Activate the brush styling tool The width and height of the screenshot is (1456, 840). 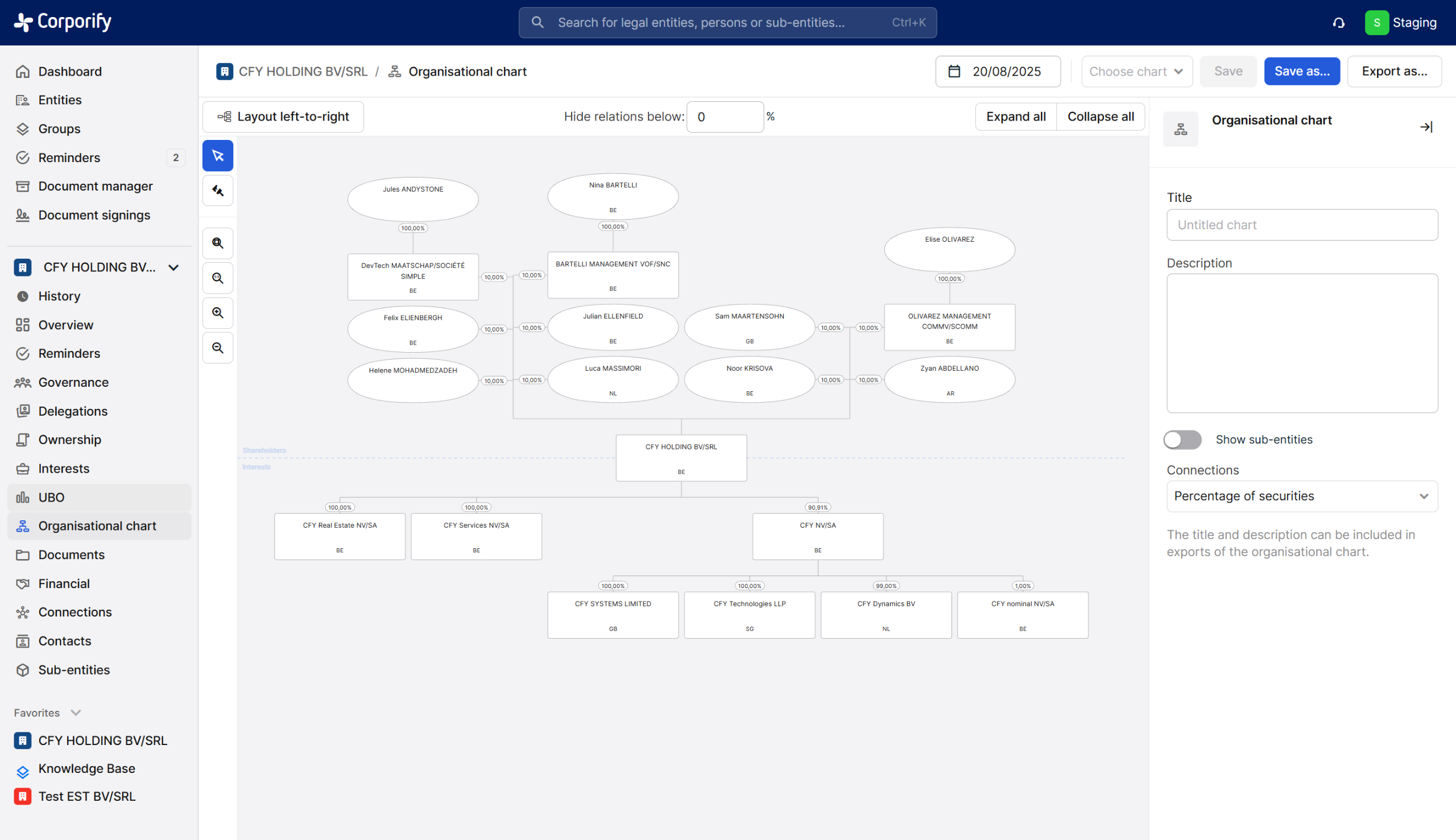[217, 191]
